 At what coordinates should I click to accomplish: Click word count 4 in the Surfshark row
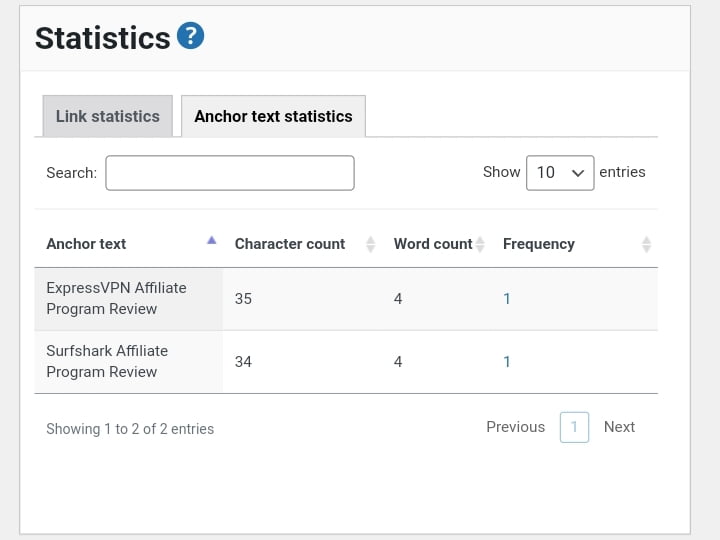398,362
